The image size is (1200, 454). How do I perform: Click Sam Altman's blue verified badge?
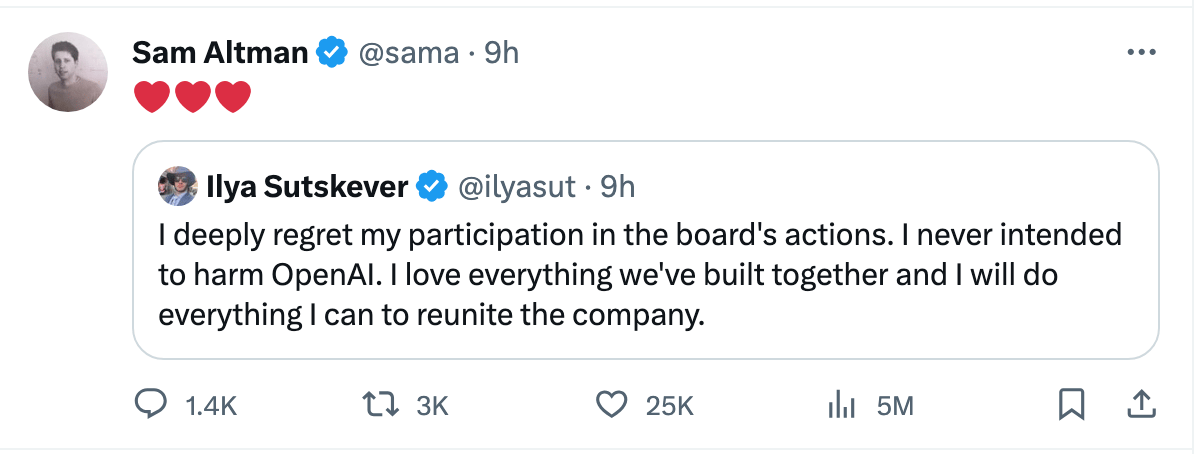pyautogui.click(x=332, y=52)
